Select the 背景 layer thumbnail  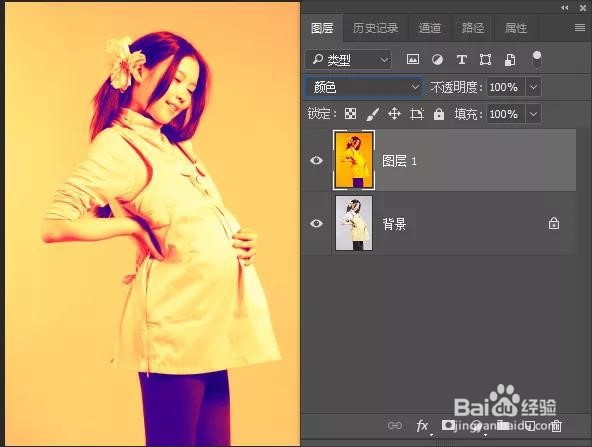[354, 223]
